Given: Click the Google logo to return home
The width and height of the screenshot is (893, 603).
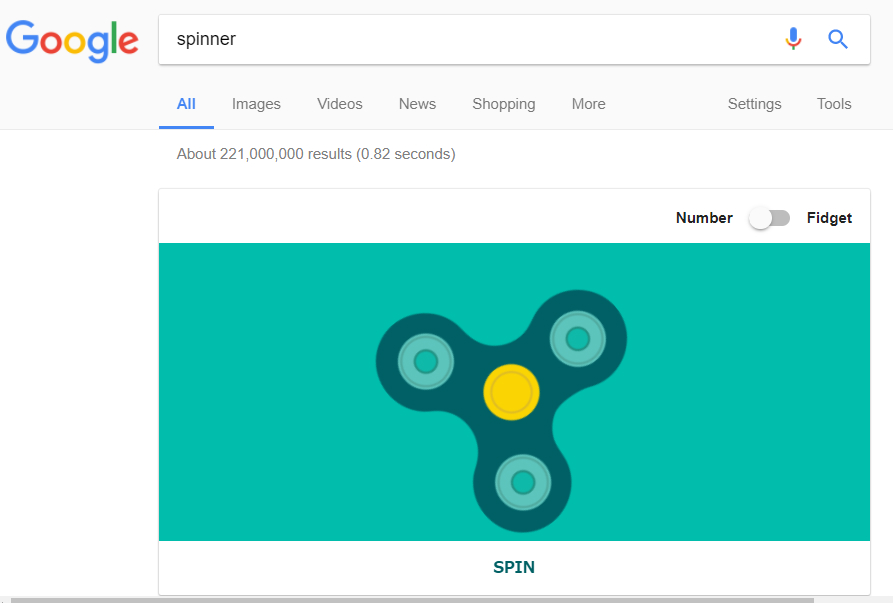Looking at the screenshot, I should [x=72, y=41].
